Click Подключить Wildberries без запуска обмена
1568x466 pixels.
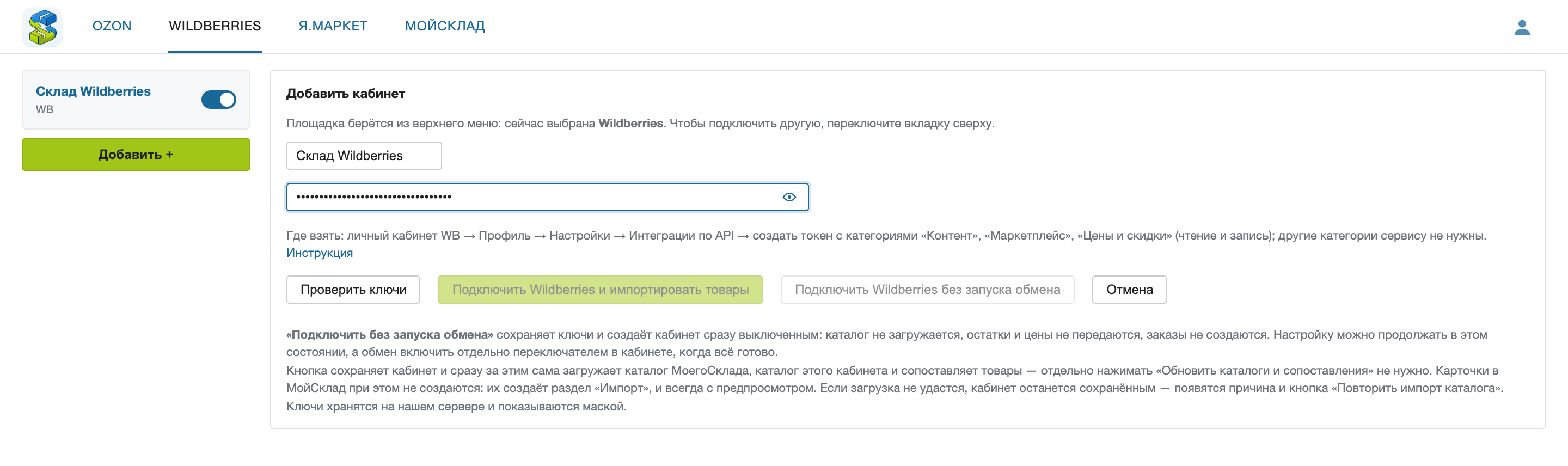point(927,290)
